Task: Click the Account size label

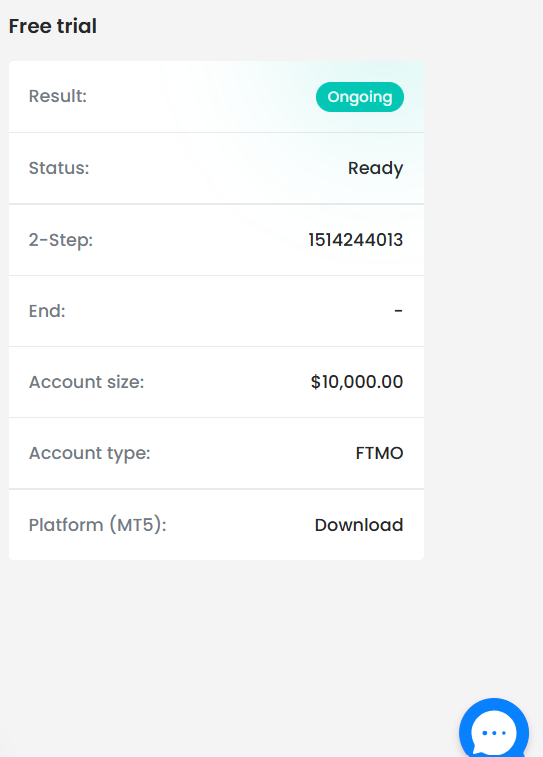Action: coord(86,382)
